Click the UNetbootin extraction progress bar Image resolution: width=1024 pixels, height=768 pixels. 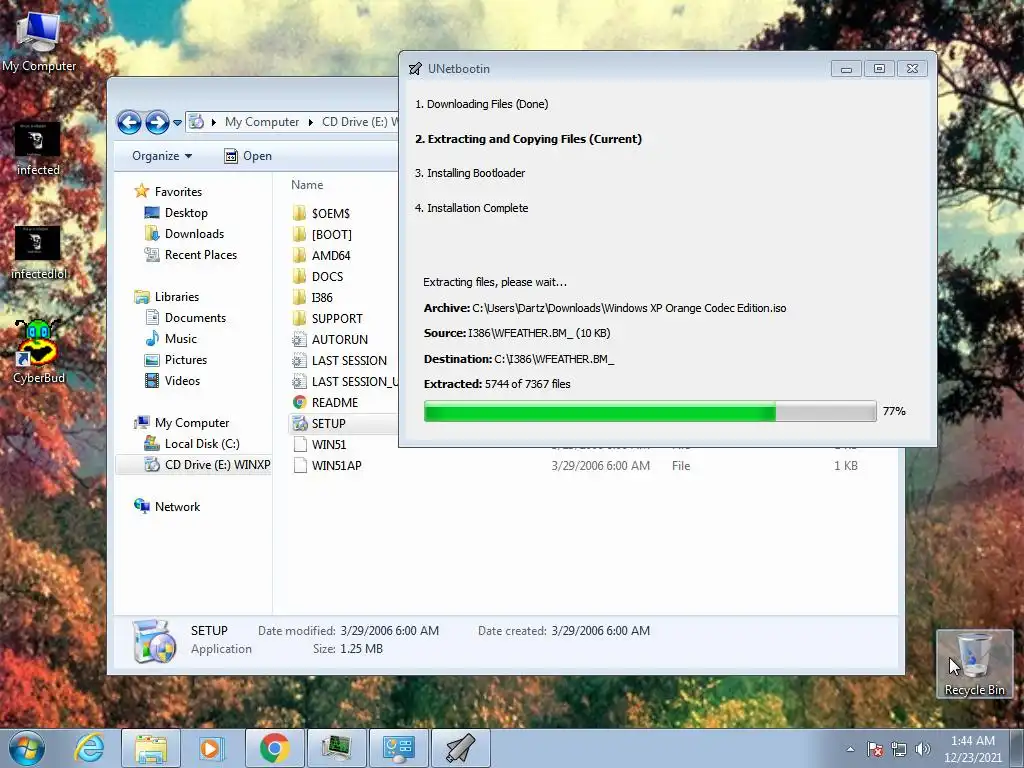650,411
